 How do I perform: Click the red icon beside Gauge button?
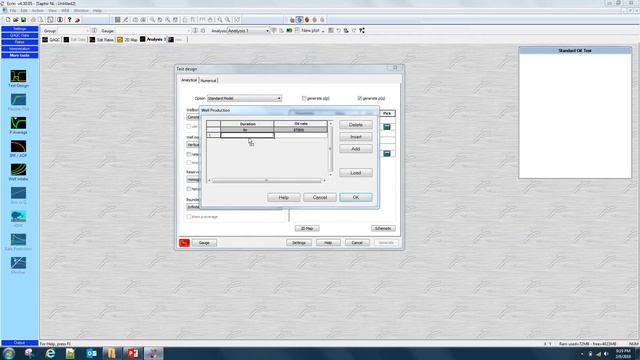click(x=184, y=242)
